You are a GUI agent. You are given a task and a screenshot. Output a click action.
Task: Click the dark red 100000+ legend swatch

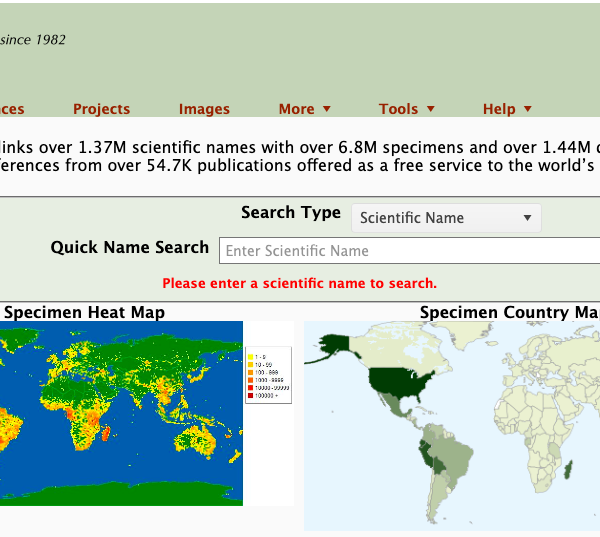point(250,396)
